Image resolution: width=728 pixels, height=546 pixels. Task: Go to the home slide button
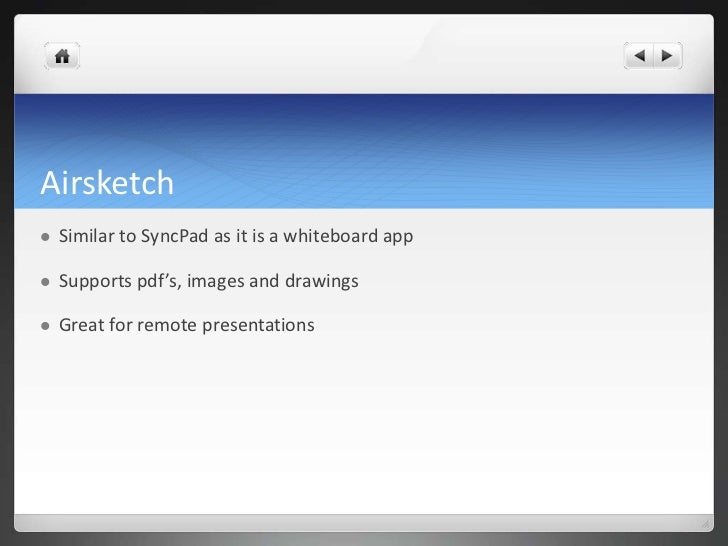[62, 56]
